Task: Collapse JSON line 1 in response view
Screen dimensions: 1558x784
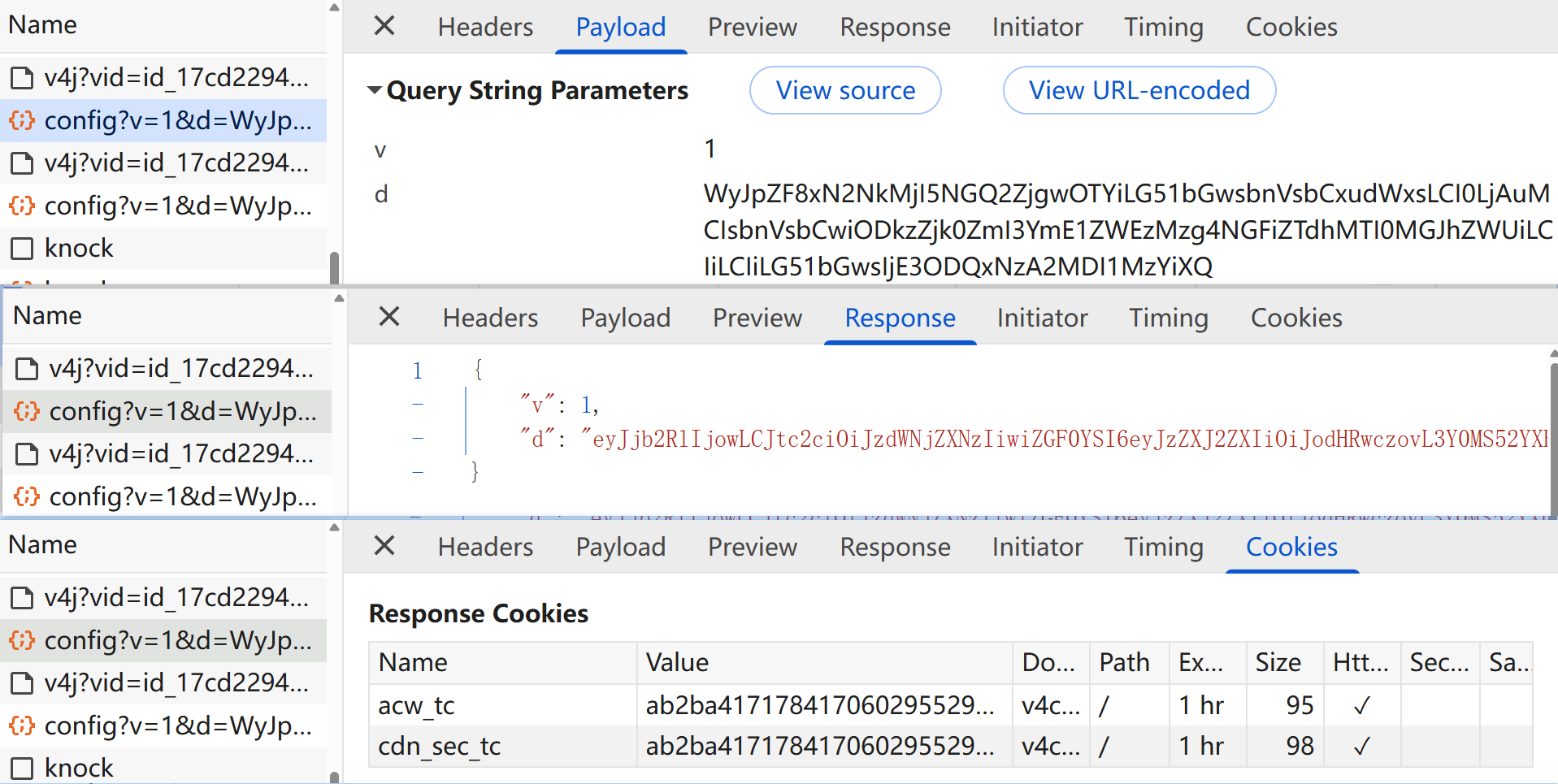Action: click(x=417, y=370)
